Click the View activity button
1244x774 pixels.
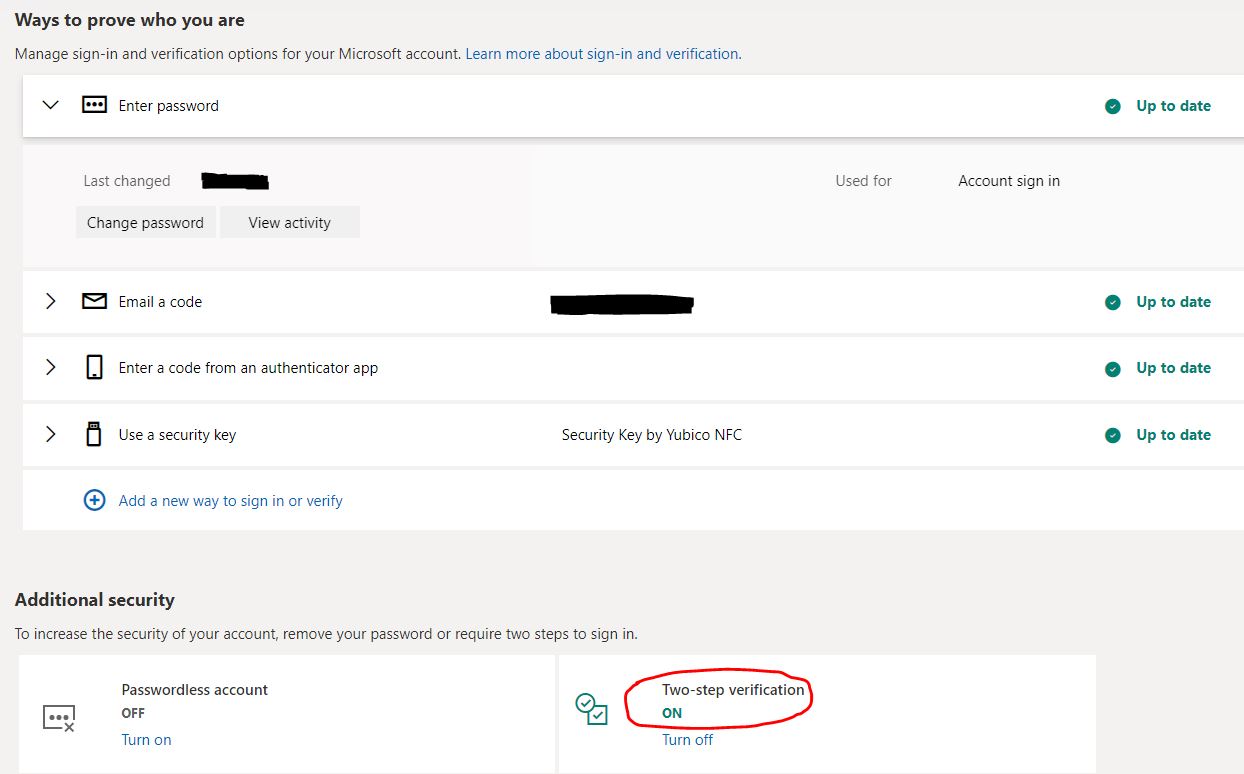290,222
